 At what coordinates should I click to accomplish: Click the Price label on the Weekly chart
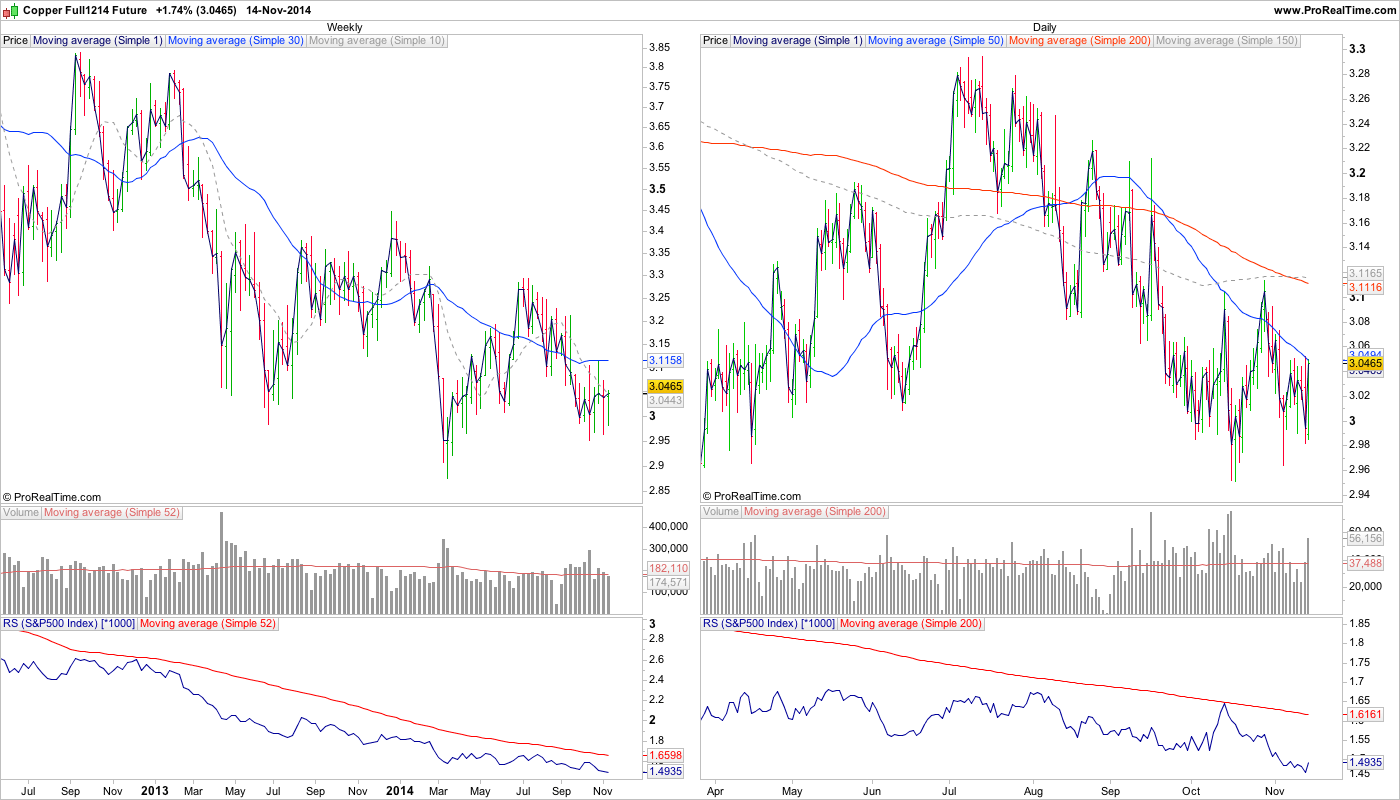pyautogui.click(x=16, y=41)
